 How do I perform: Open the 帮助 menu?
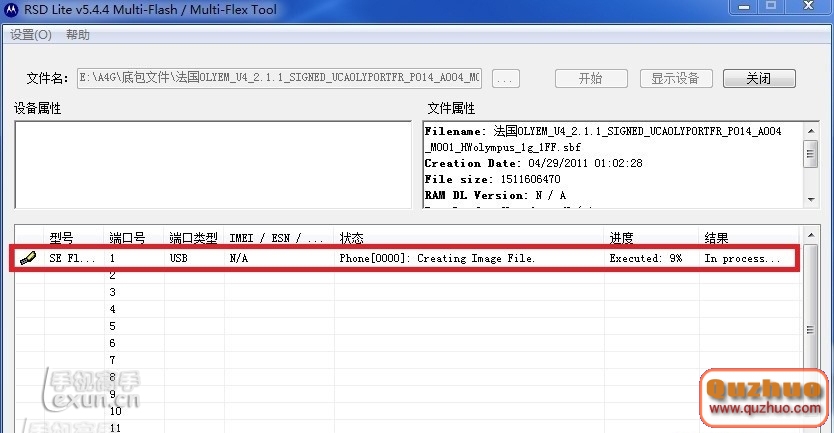click(78, 35)
